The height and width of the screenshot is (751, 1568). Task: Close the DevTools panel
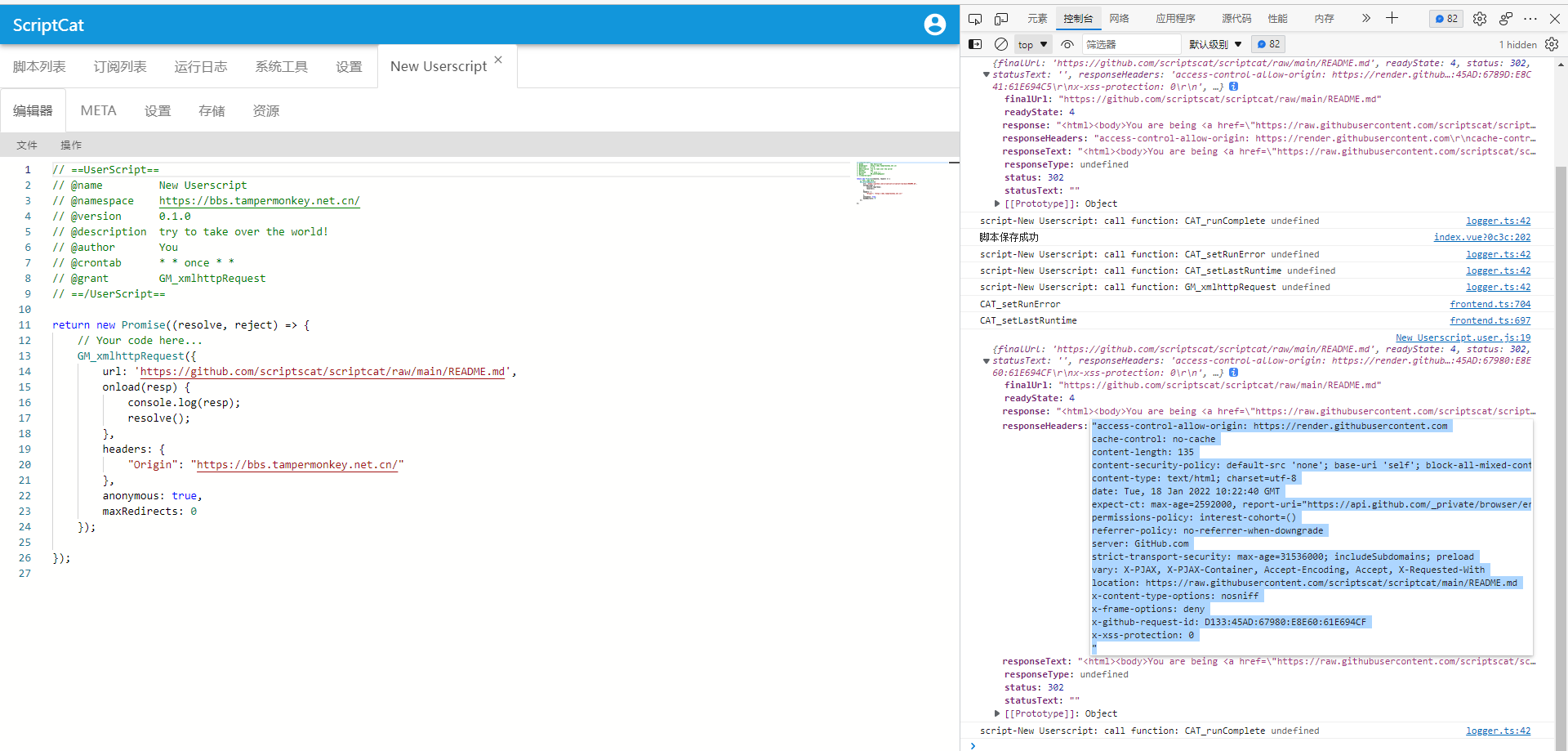tap(1555, 19)
